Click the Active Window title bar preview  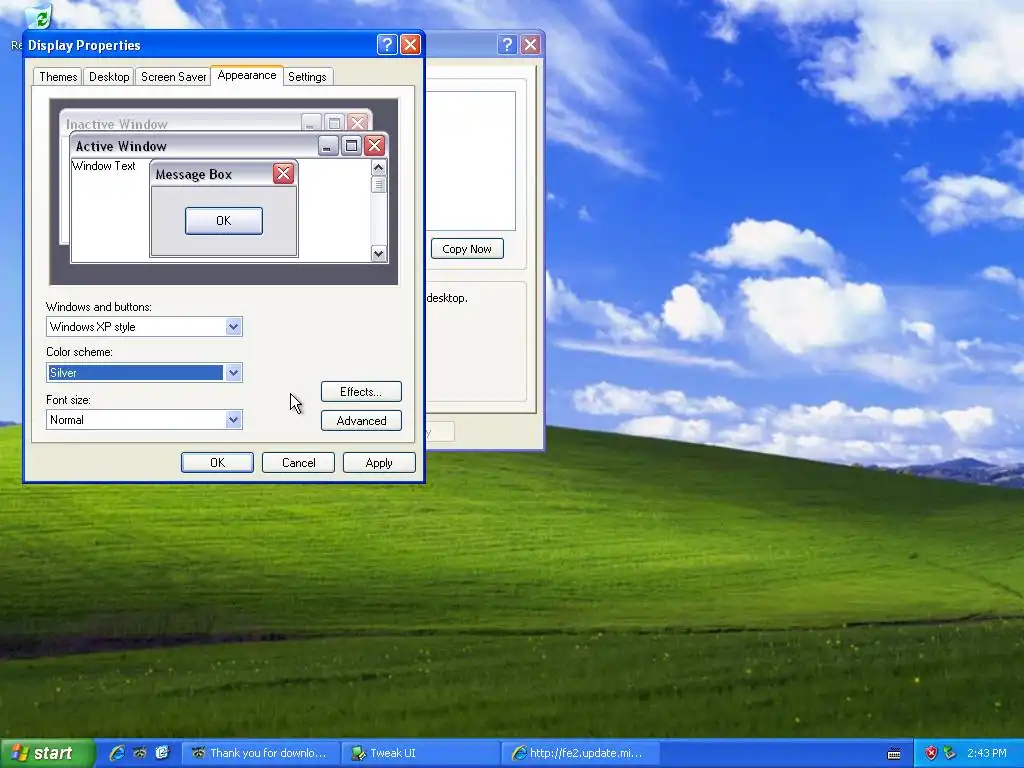tap(229, 146)
